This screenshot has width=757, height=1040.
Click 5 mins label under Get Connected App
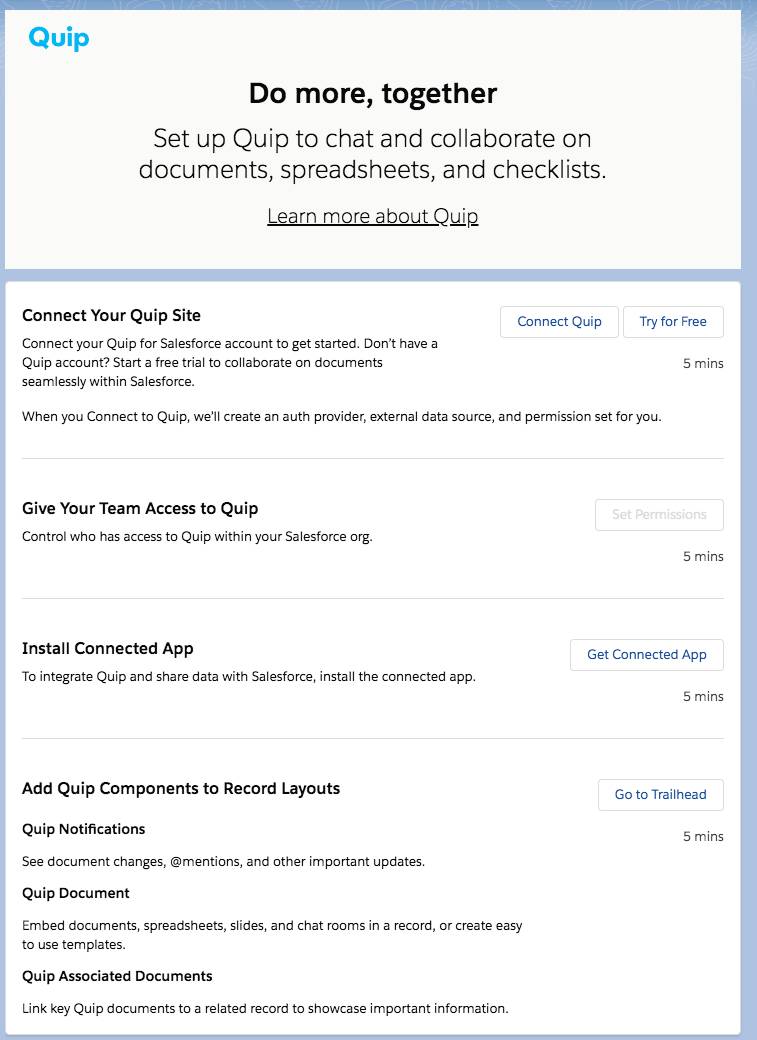click(703, 696)
